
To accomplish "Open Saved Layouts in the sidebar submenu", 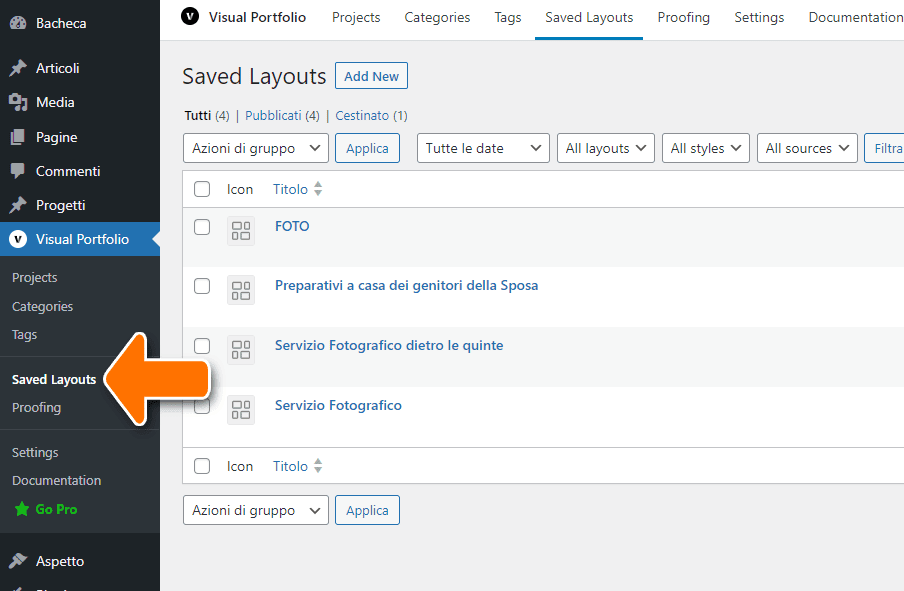I will pos(54,379).
